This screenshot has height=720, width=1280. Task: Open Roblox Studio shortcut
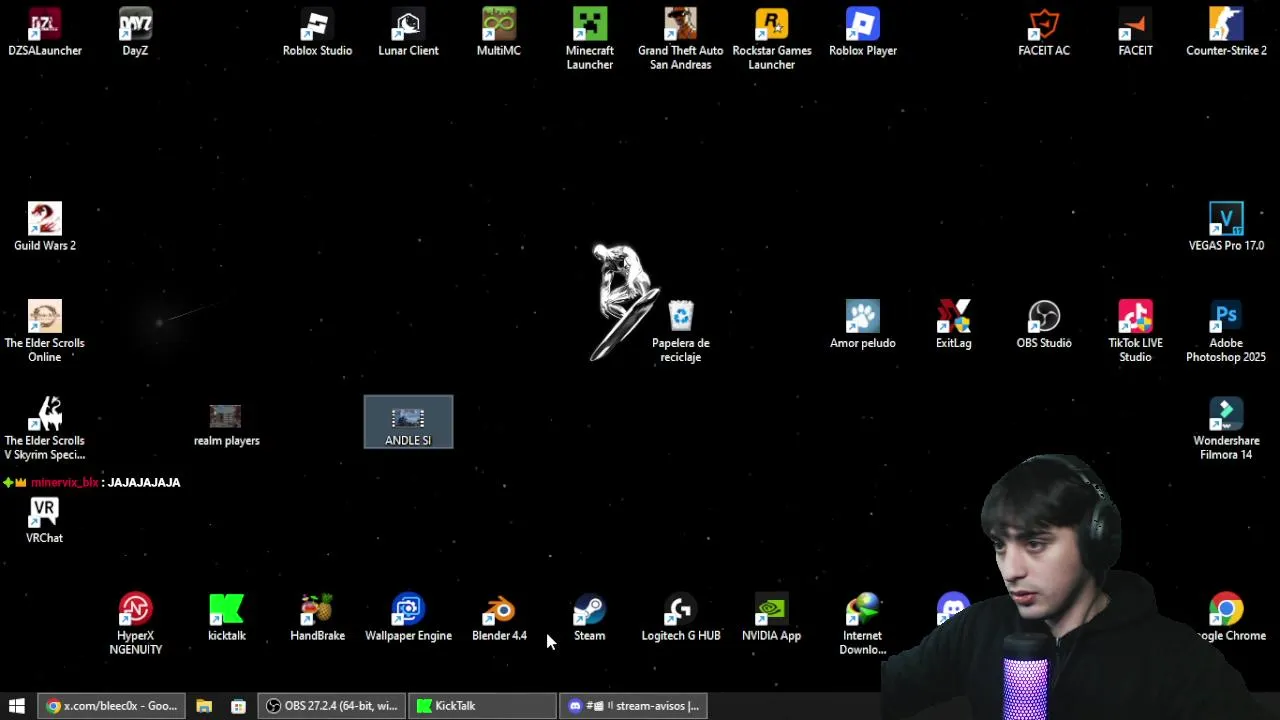click(x=317, y=33)
